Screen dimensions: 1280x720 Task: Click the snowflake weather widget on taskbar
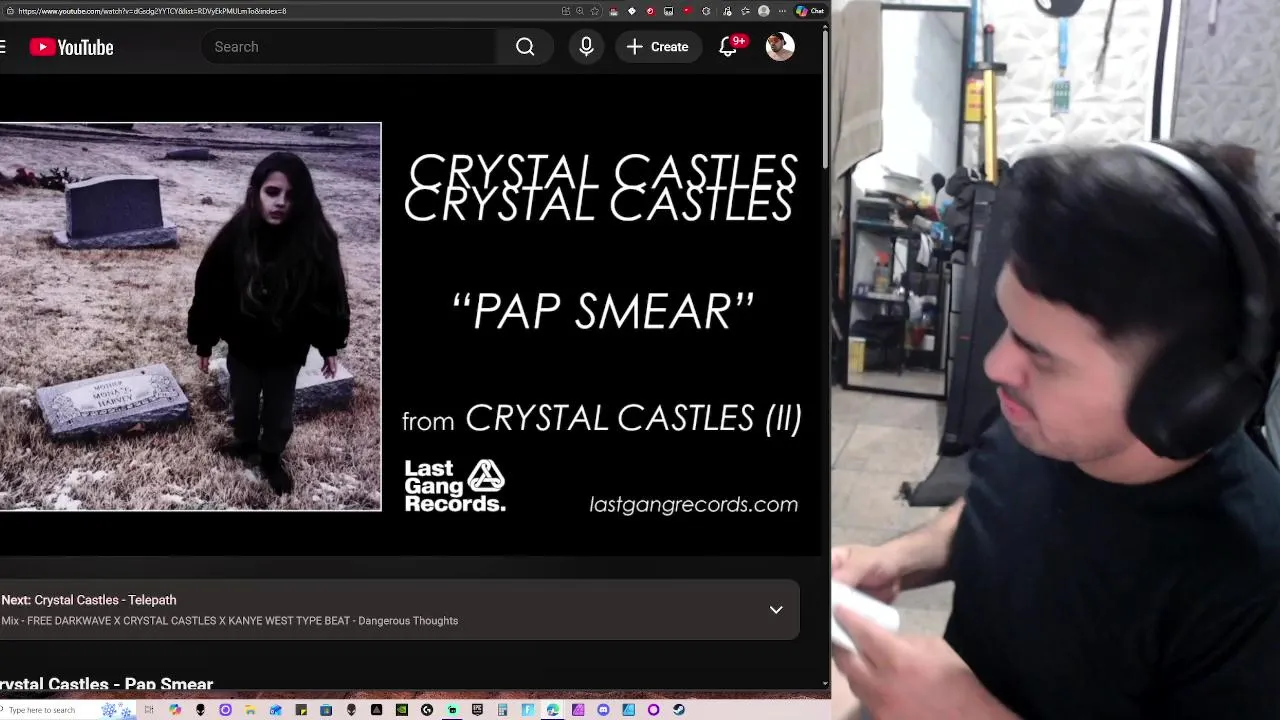[x=117, y=710]
